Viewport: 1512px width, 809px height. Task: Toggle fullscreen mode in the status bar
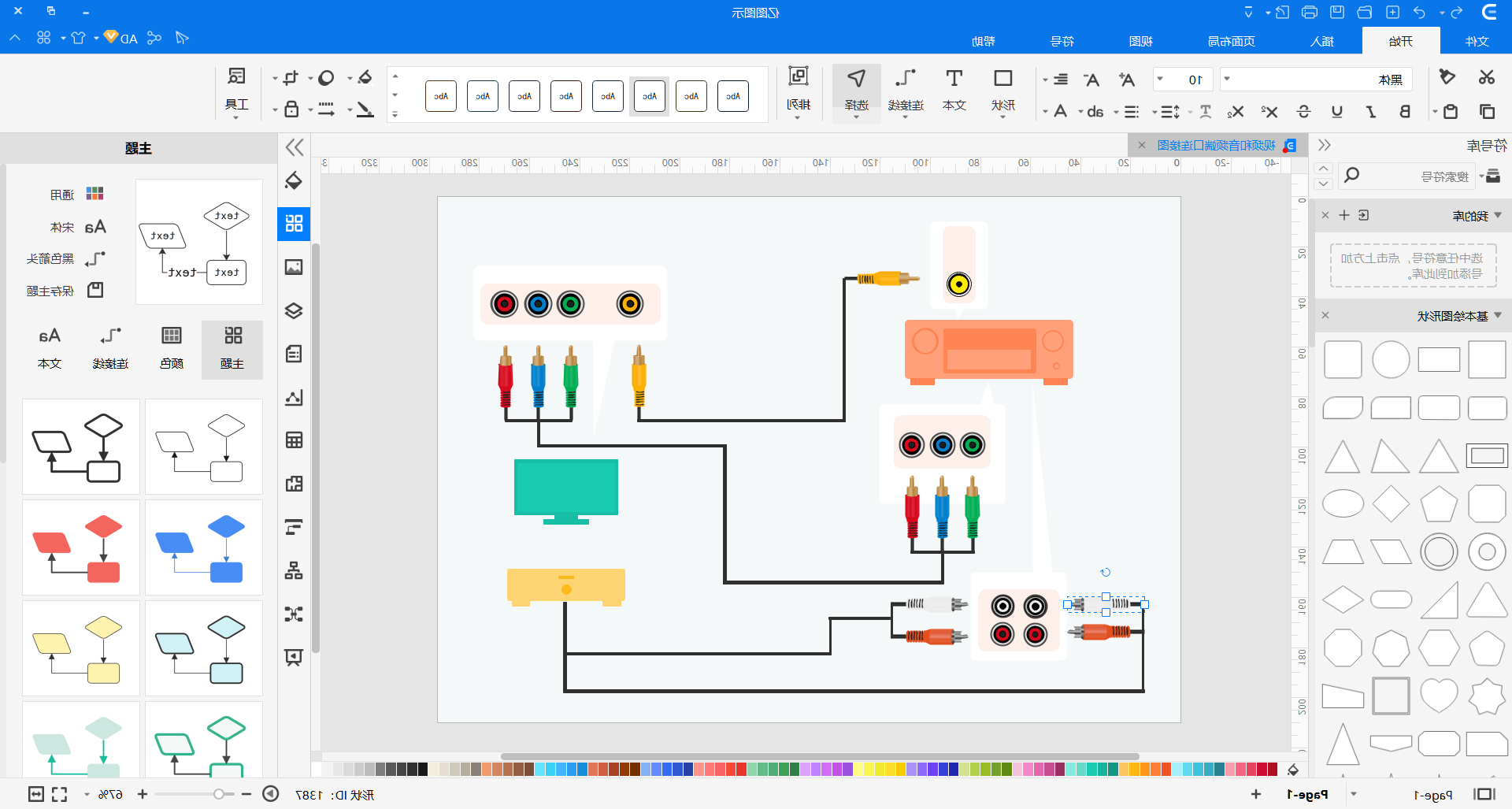coord(60,794)
